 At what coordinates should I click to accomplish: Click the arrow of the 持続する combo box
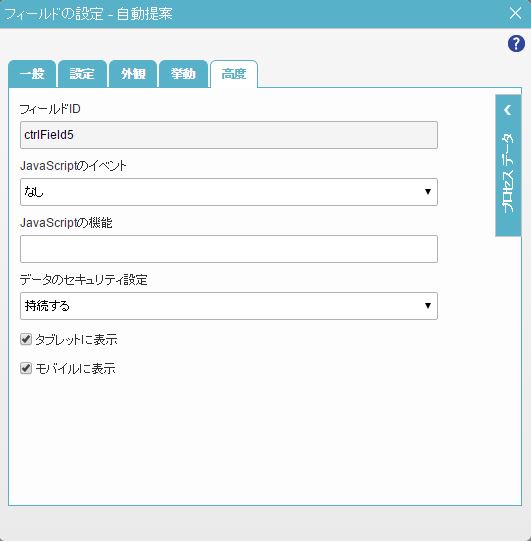(x=428, y=306)
